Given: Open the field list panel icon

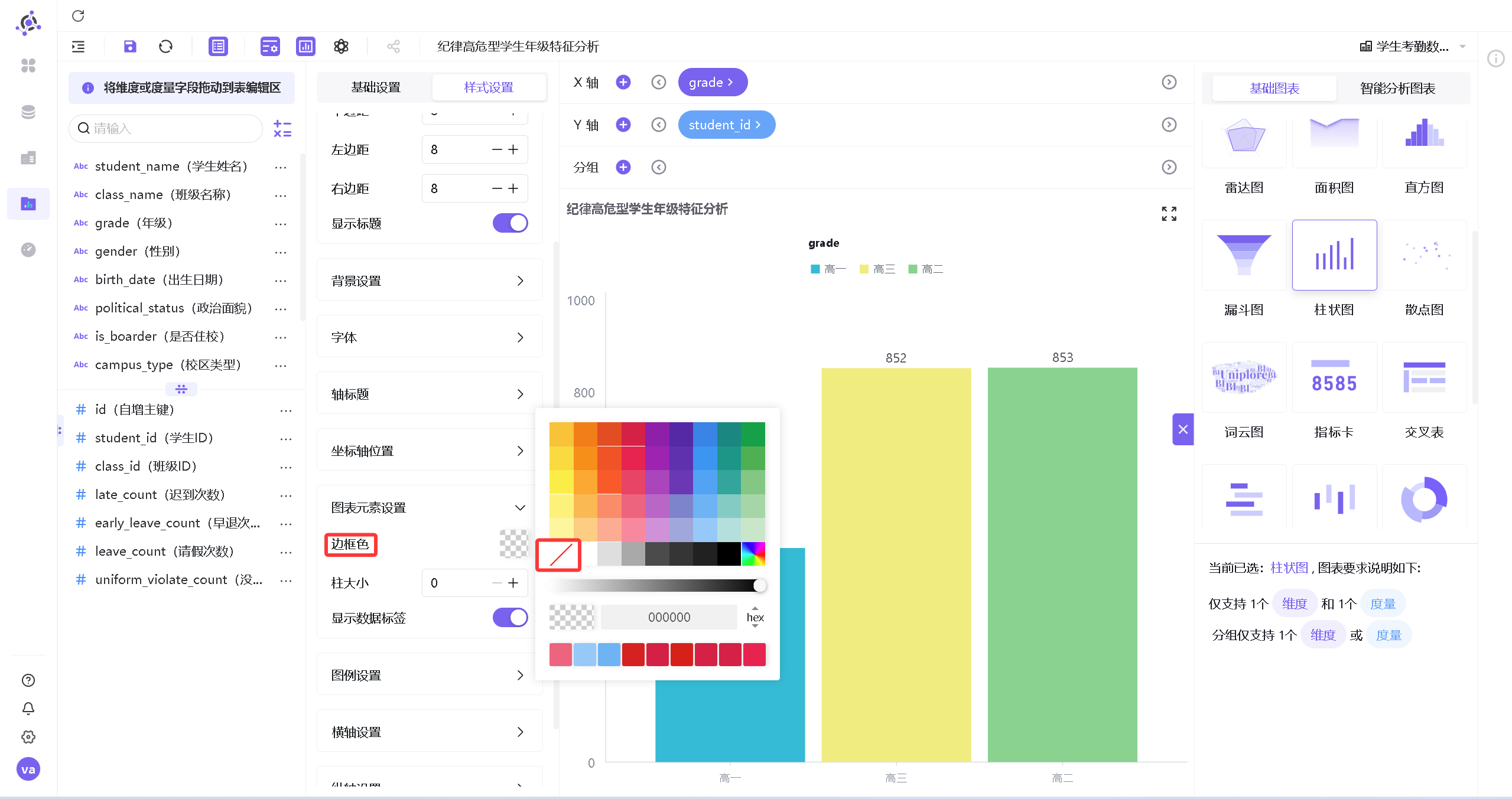Looking at the screenshot, I should [x=218, y=47].
